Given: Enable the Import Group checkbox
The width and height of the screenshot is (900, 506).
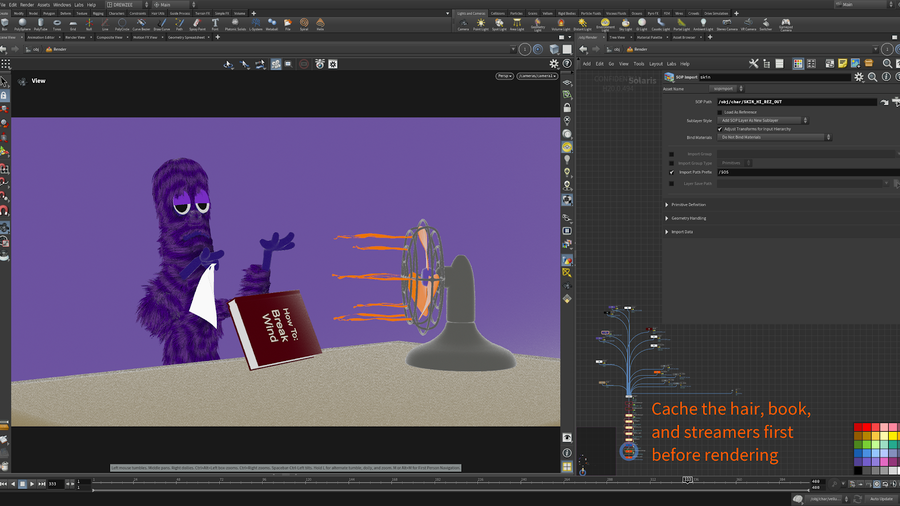Looking at the screenshot, I should coord(672,154).
